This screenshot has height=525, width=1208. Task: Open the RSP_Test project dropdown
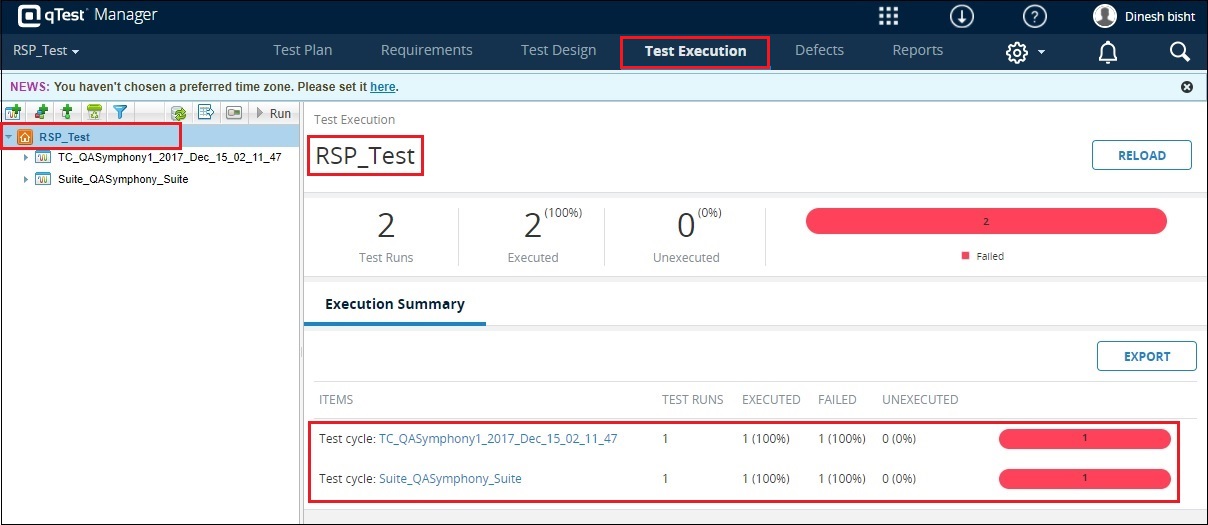[x=46, y=51]
